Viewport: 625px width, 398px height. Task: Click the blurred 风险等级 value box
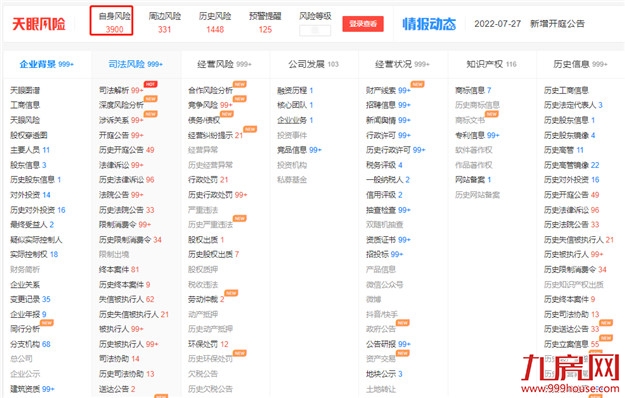315,30
